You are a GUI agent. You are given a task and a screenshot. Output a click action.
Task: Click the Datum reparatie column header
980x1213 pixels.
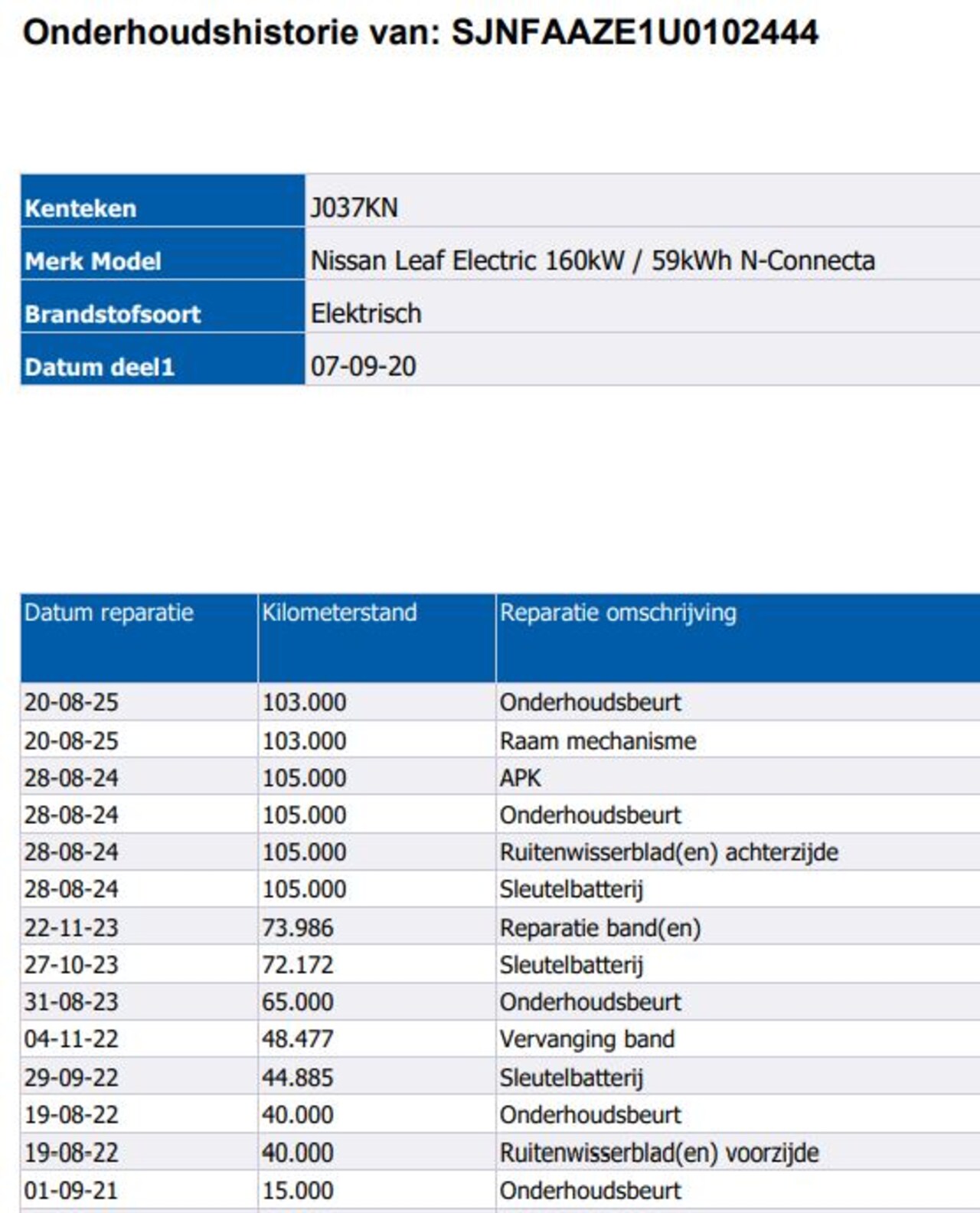coord(109,613)
